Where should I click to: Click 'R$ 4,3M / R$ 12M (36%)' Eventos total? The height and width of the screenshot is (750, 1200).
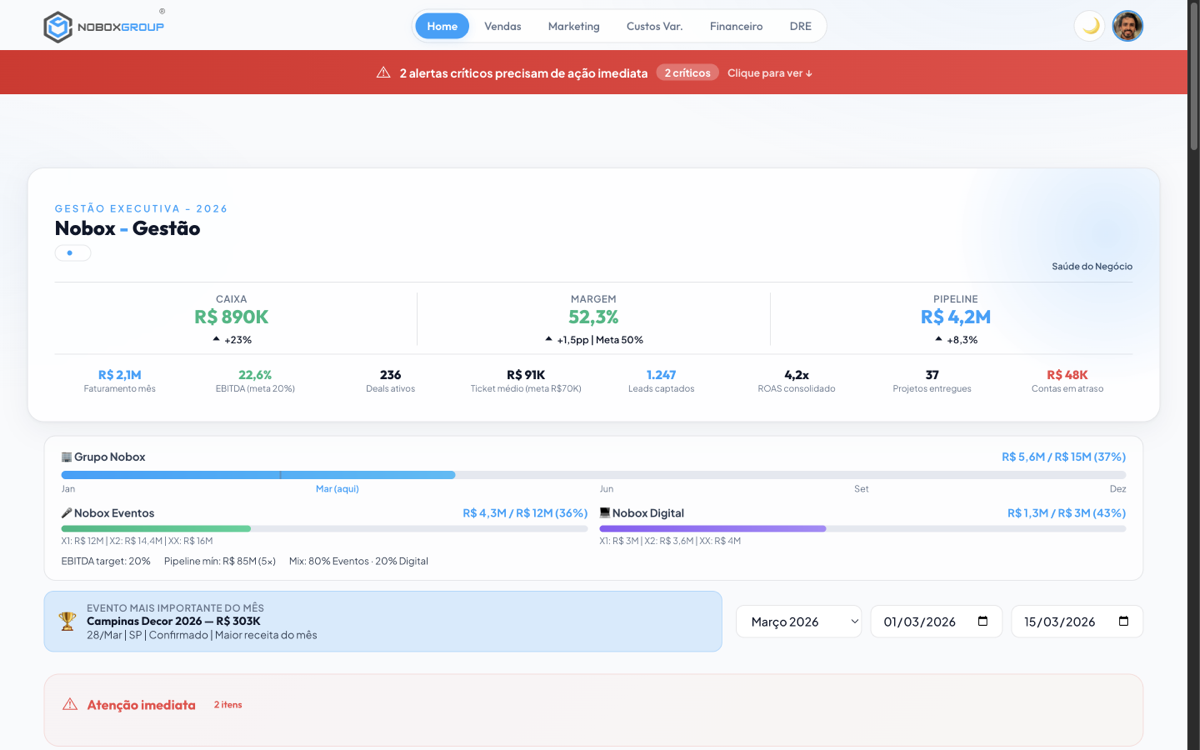[525, 513]
